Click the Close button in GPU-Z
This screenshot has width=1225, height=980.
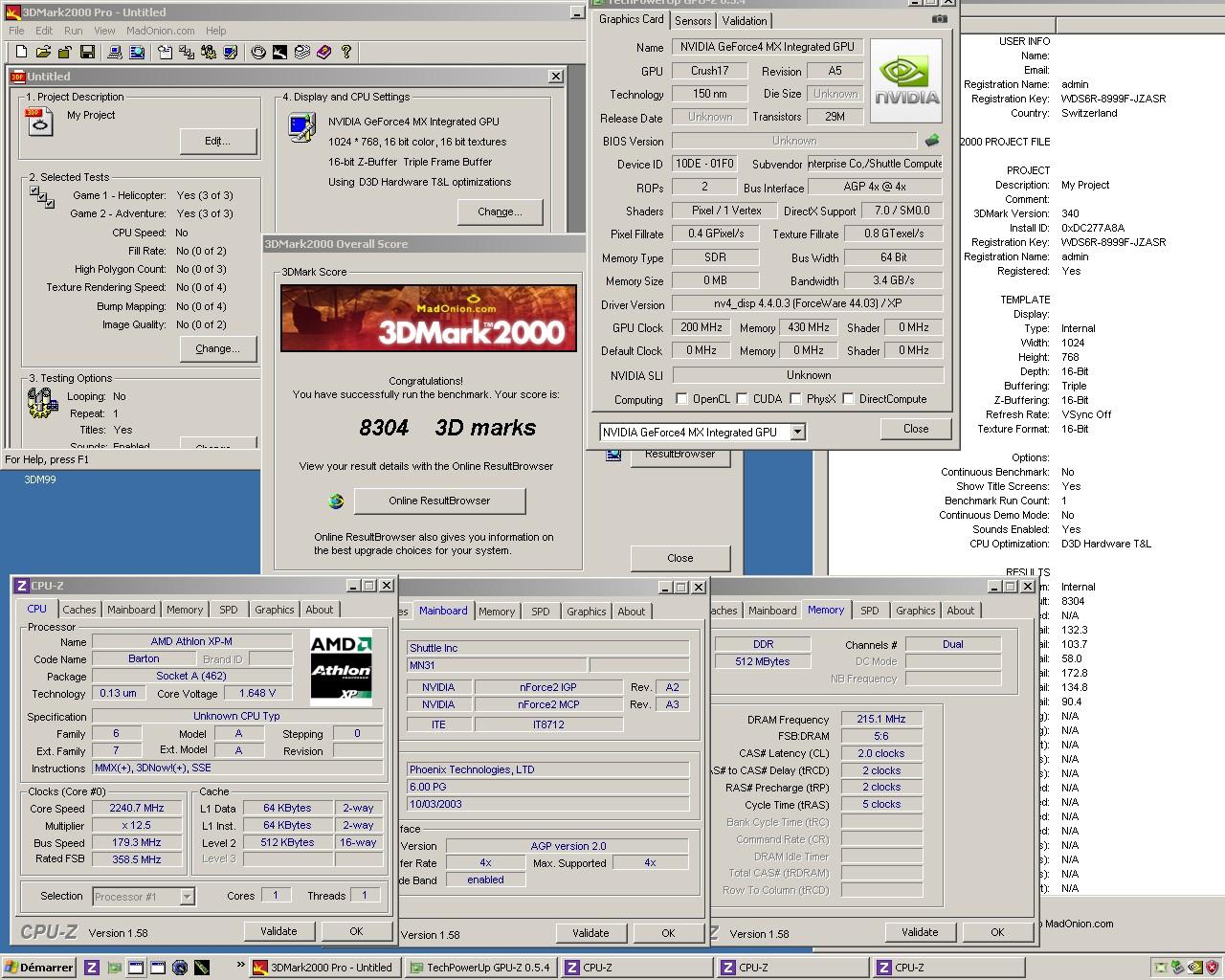(x=916, y=429)
